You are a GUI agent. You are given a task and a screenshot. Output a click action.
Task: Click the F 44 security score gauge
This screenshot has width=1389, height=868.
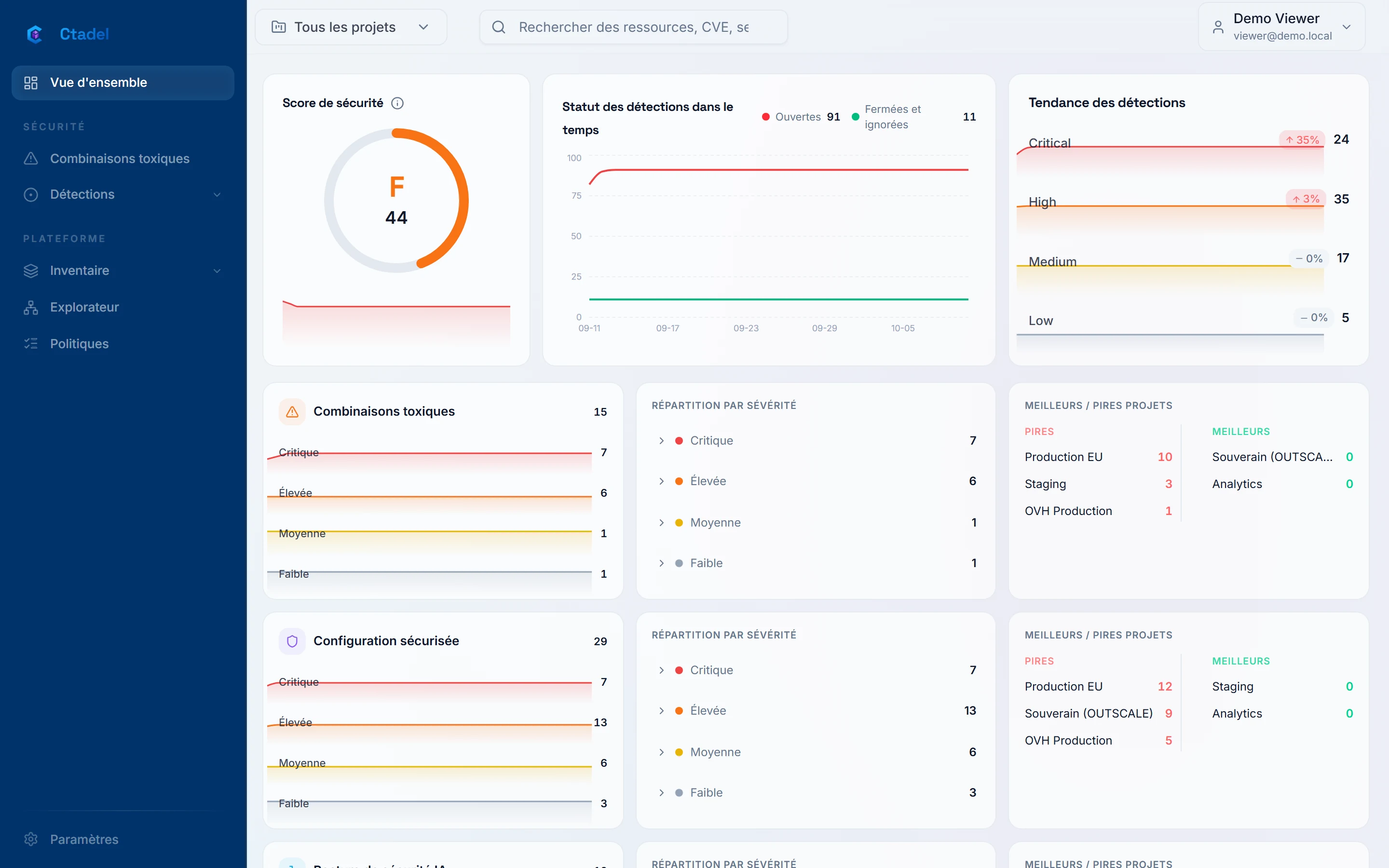click(396, 200)
